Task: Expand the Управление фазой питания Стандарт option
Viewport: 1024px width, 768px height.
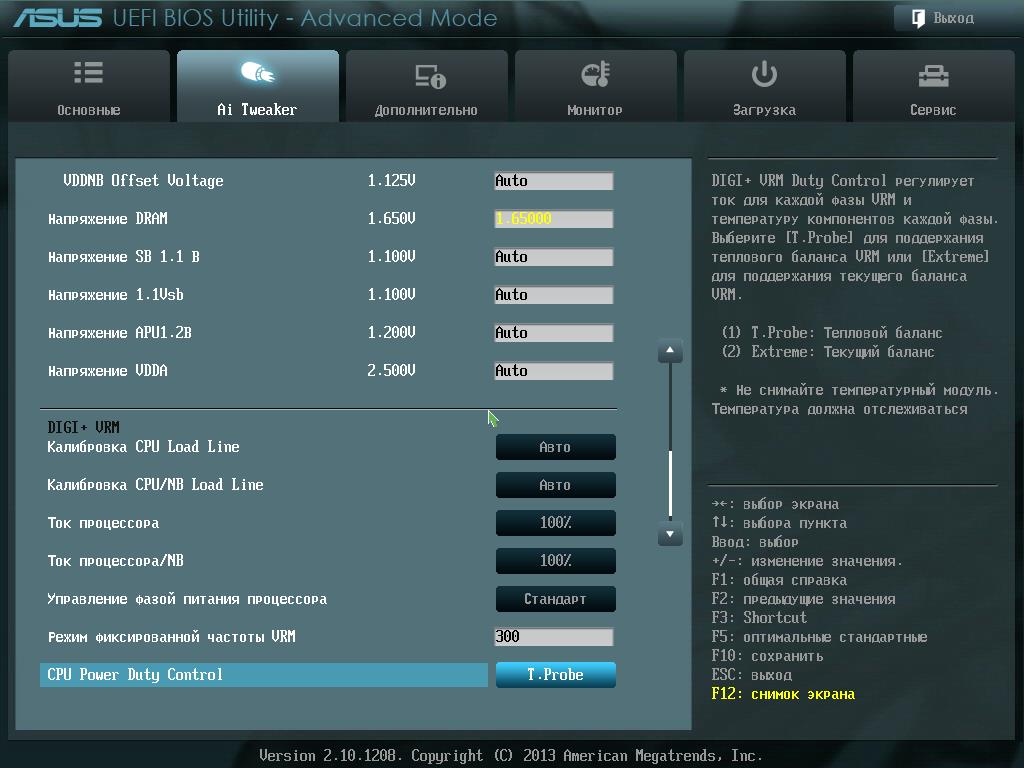Action: pyautogui.click(x=555, y=599)
